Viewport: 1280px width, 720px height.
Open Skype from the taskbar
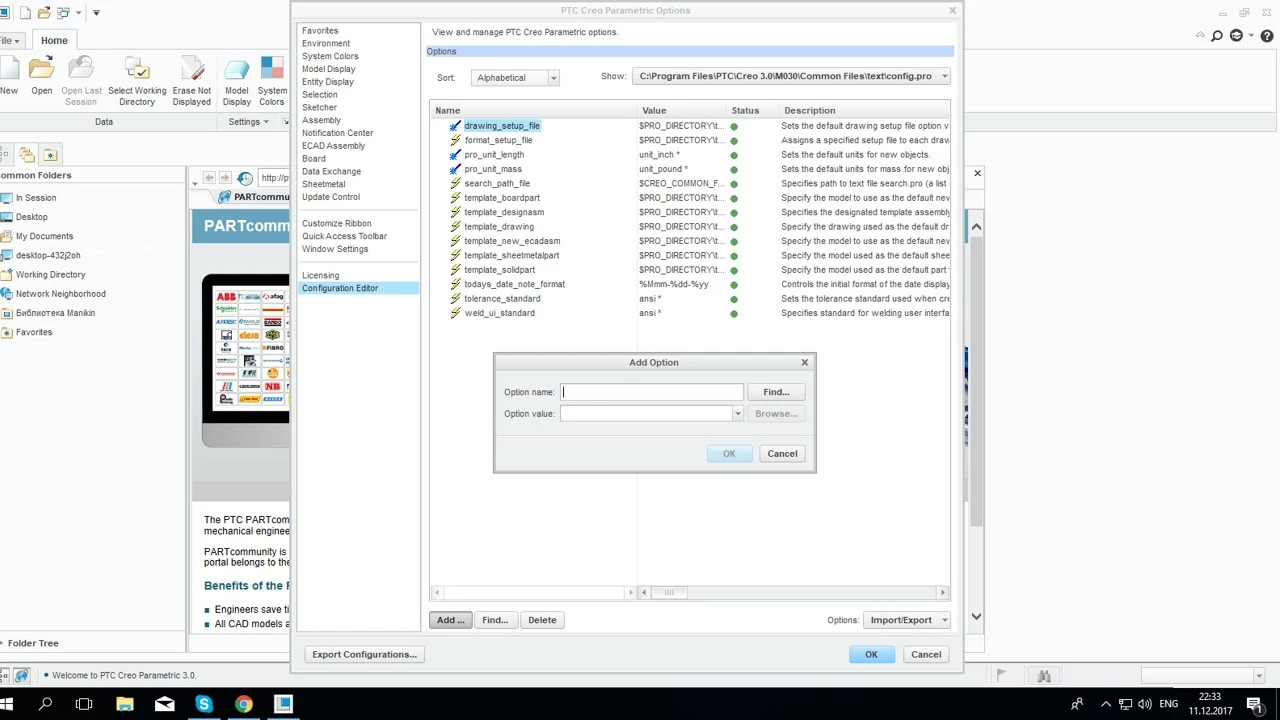coord(204,704)
